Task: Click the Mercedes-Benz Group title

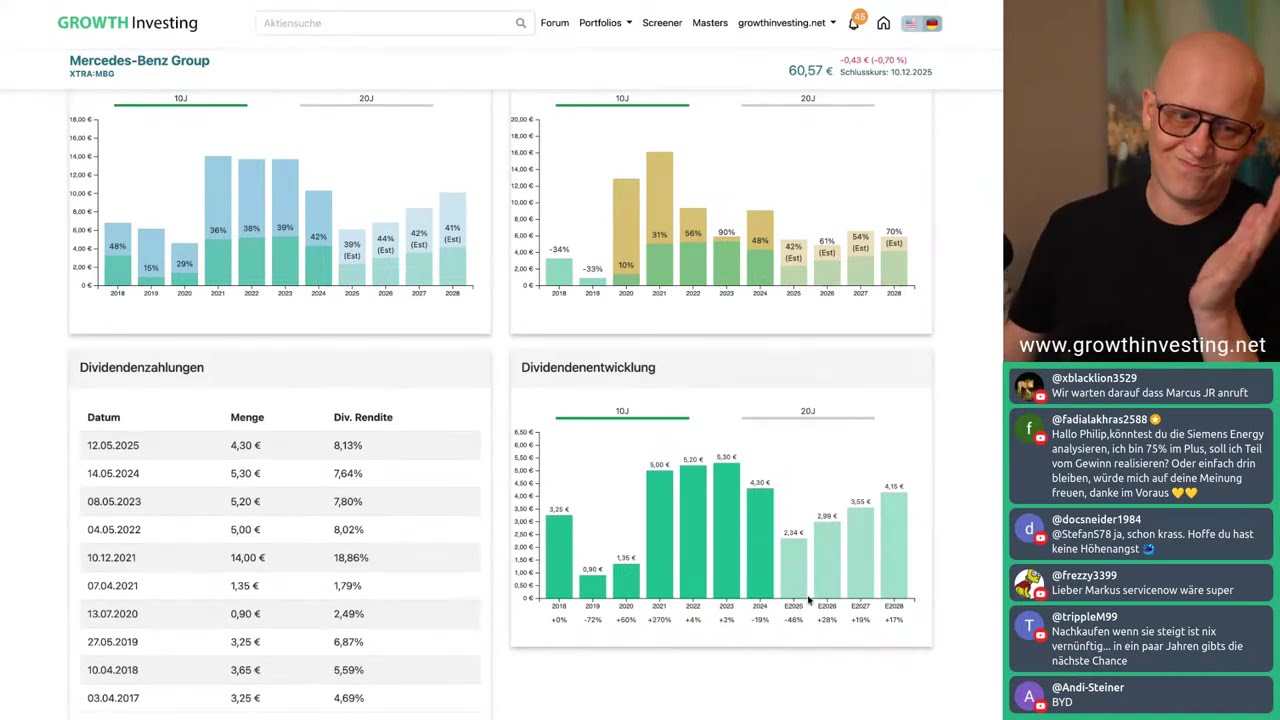Action: (x=139, y=60)
